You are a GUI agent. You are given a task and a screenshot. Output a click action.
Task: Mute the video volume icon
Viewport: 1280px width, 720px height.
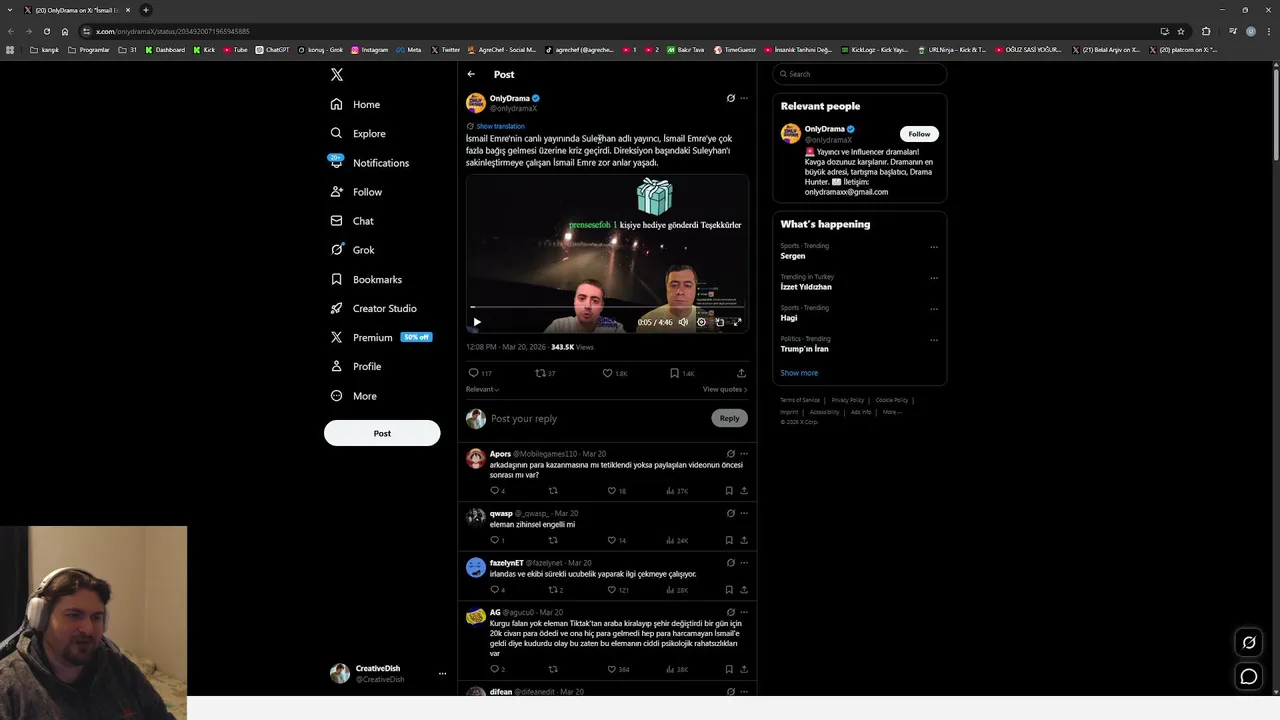(x=684, y=322)
